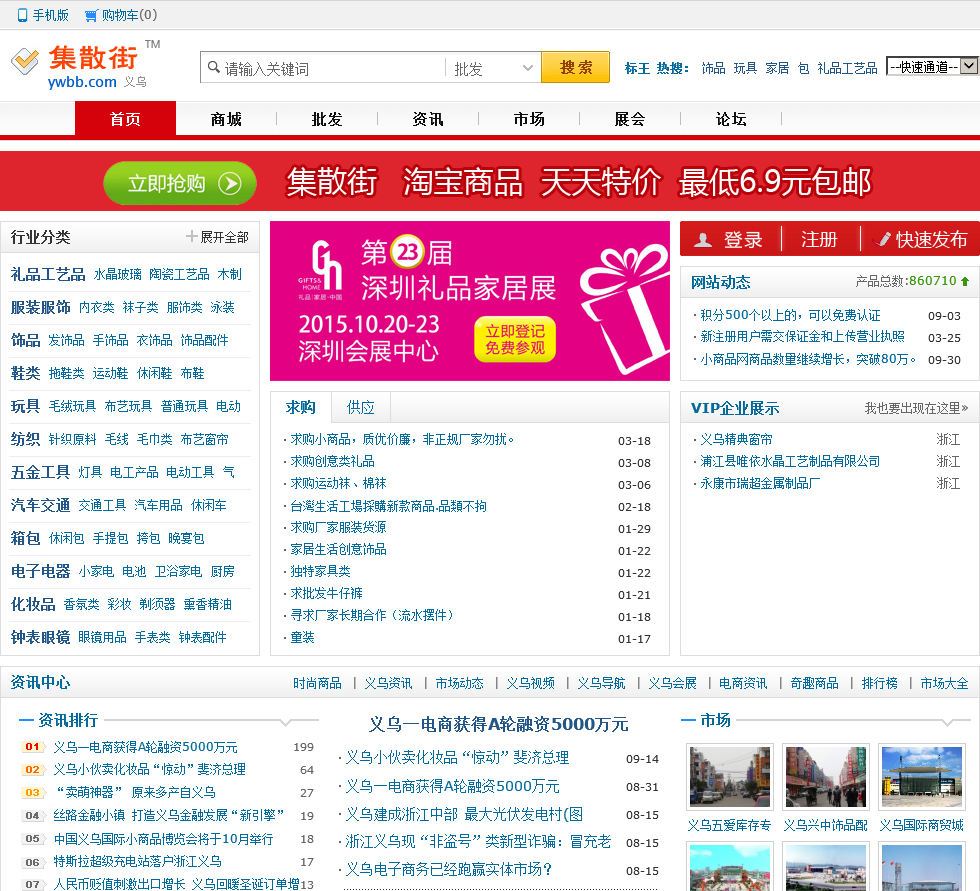Open the 手机版 link
Viewport: 980px width, 891px height.
[50, 15]
